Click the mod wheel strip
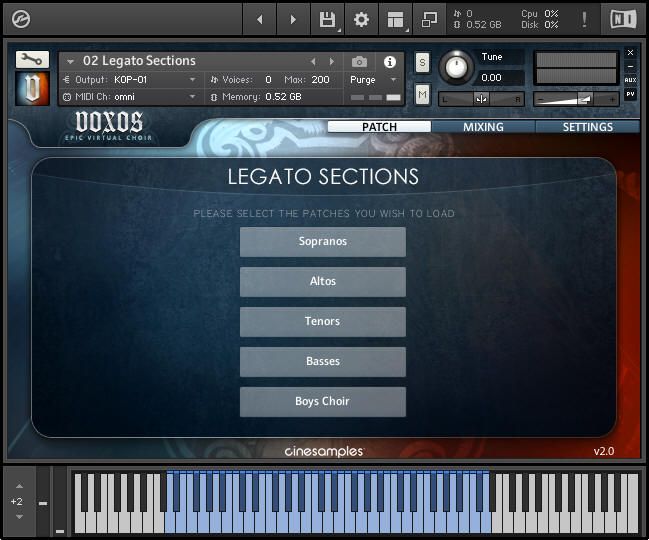This screenshot has width=649, height=540. 60,502
